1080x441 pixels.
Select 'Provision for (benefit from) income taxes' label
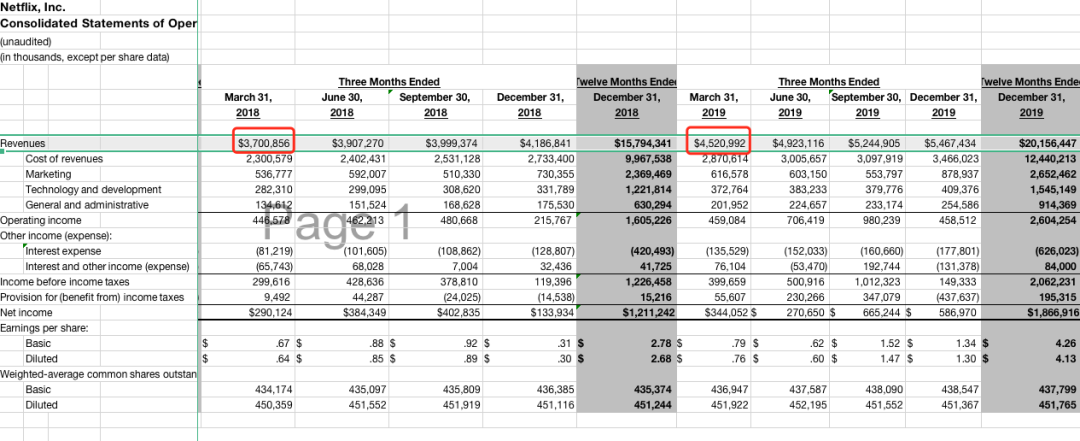(x=92, y=297)
